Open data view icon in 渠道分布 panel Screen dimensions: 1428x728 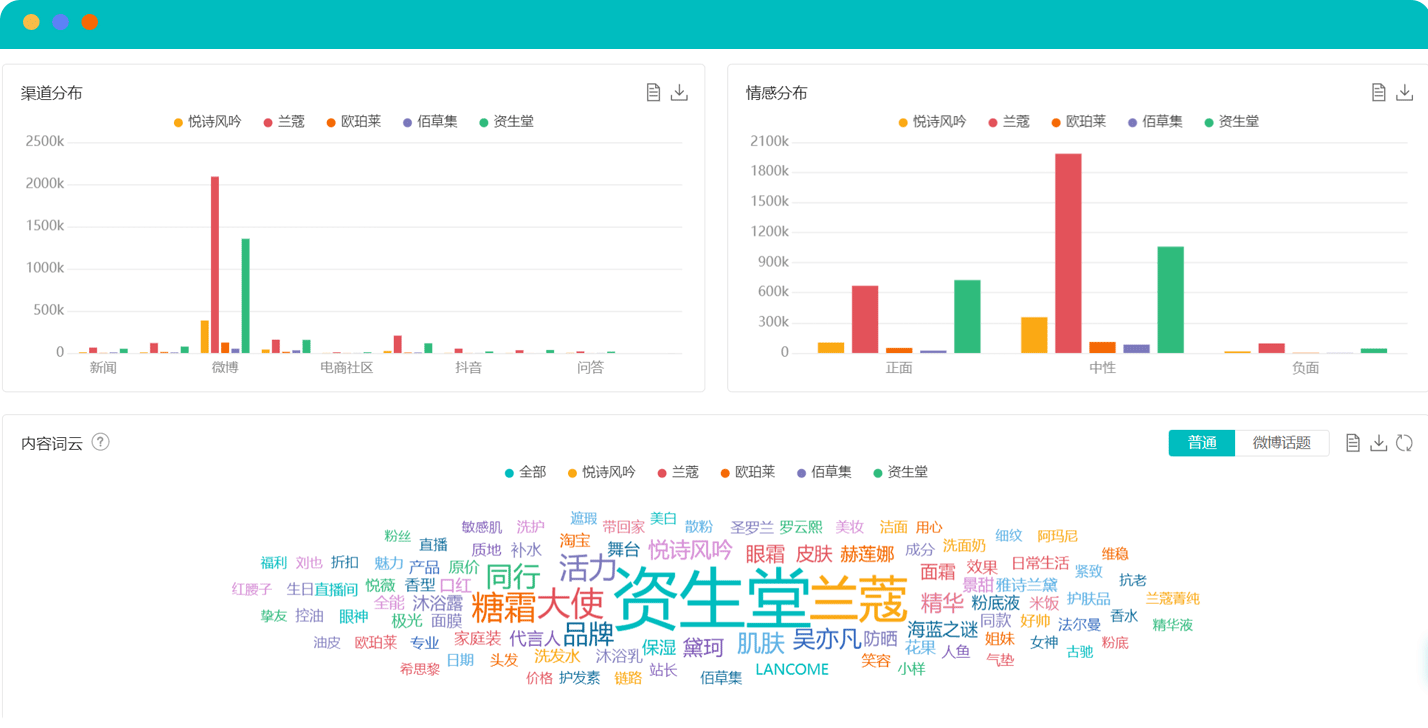point(653,93)
